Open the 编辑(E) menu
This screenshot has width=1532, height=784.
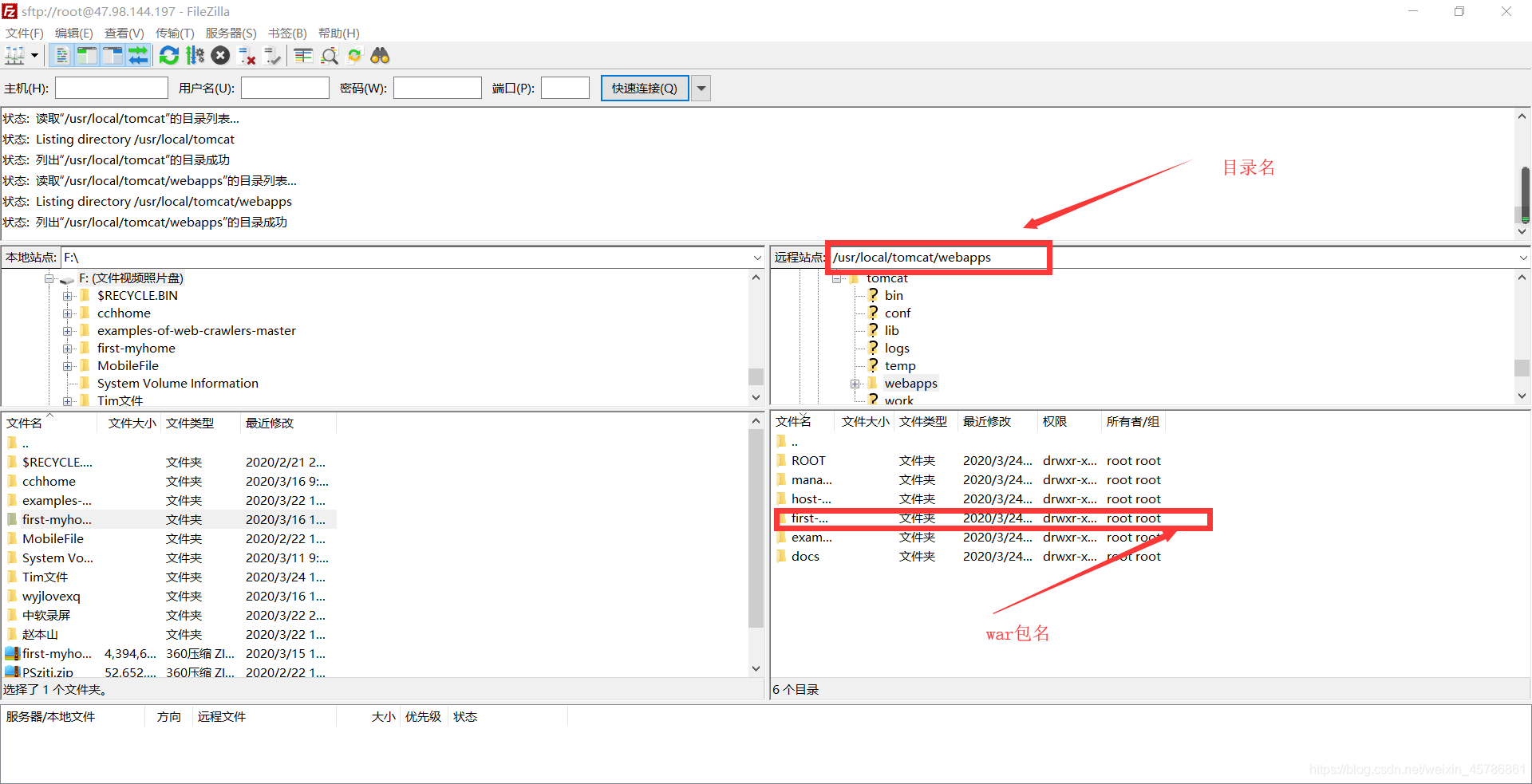pyautogui.click(x=74, y=33)
